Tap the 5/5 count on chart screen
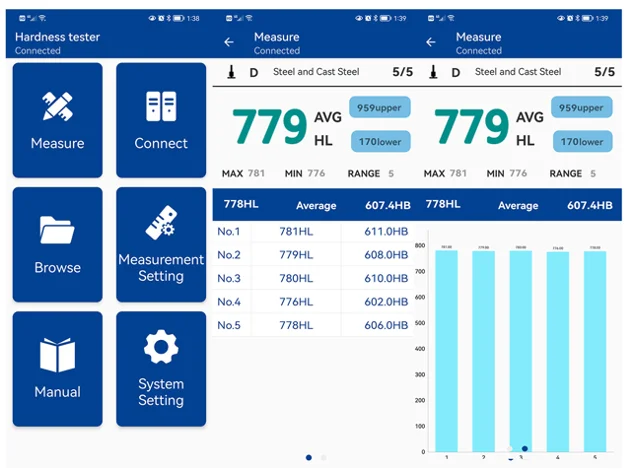627x473 pixels. coord(604,72)
